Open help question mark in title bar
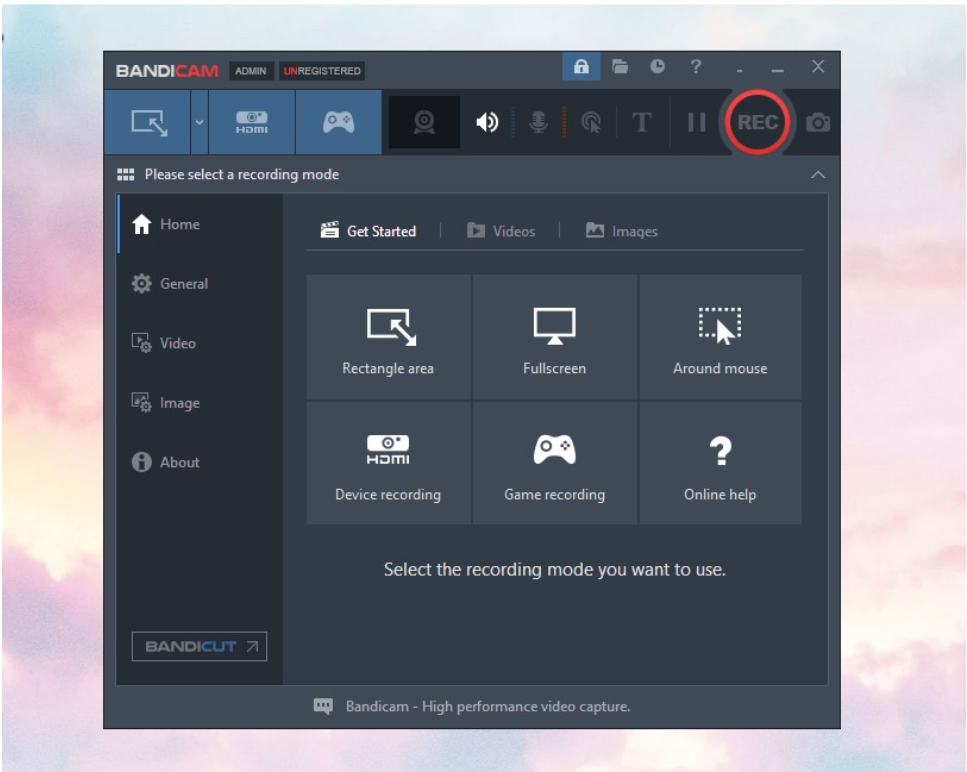Screen dimensions: 967x772 tap(696, 67)
